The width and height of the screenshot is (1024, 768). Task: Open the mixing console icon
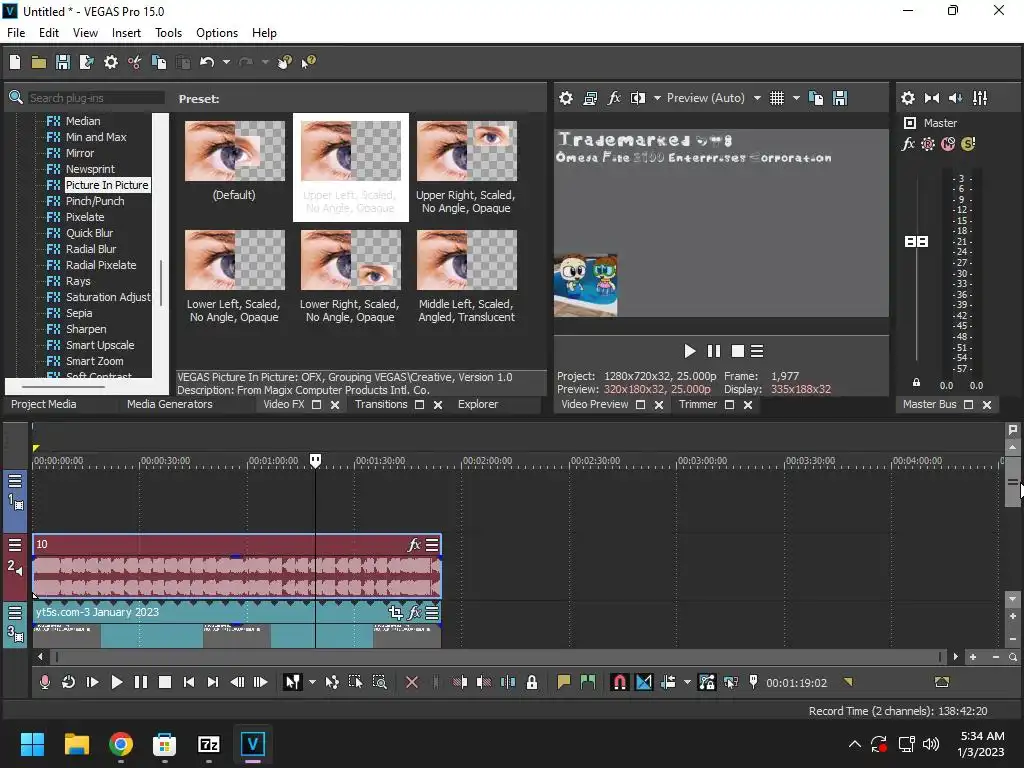980,98
